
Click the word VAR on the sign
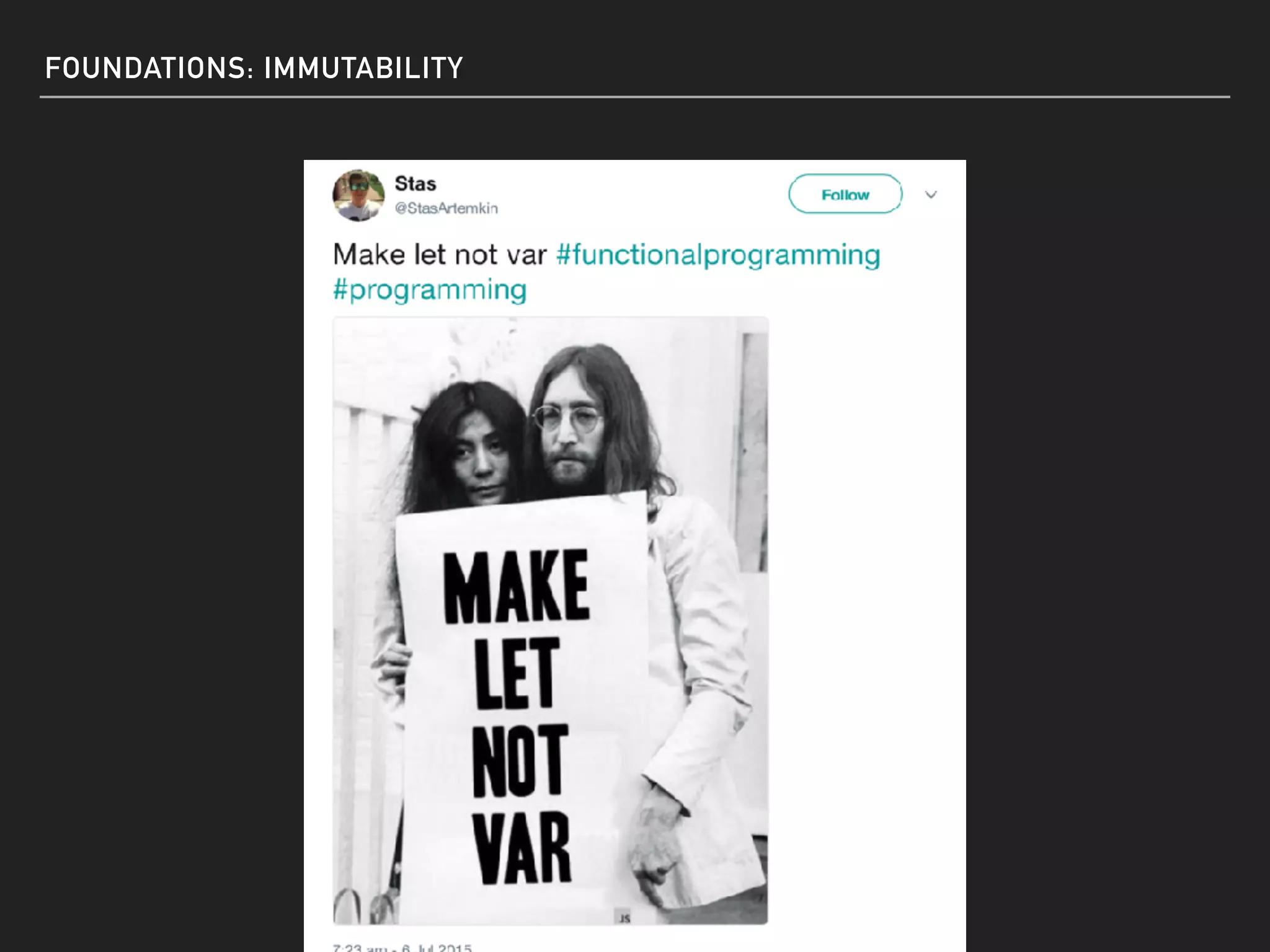click(521, 847)
